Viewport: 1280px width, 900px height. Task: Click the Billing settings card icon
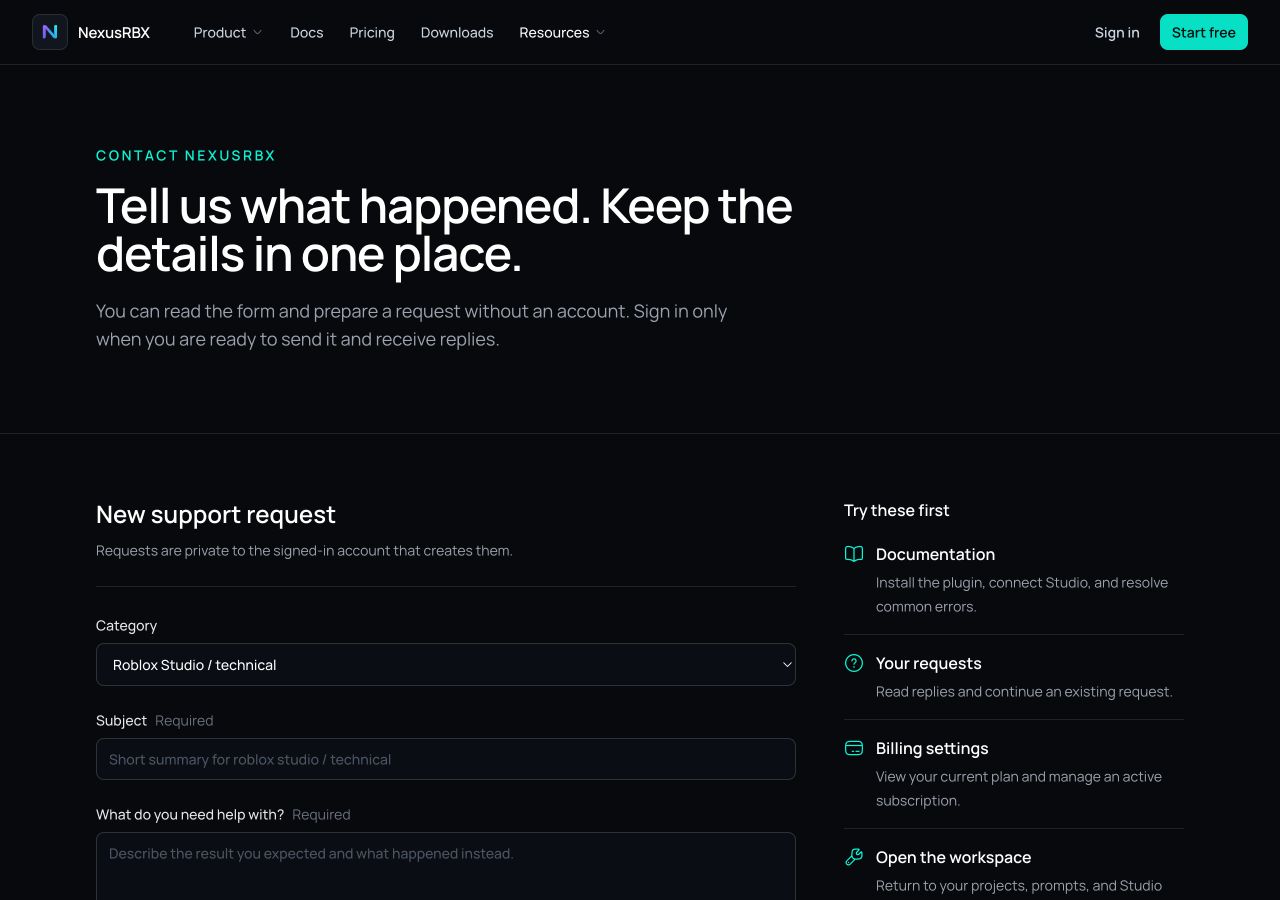point(854,748)
